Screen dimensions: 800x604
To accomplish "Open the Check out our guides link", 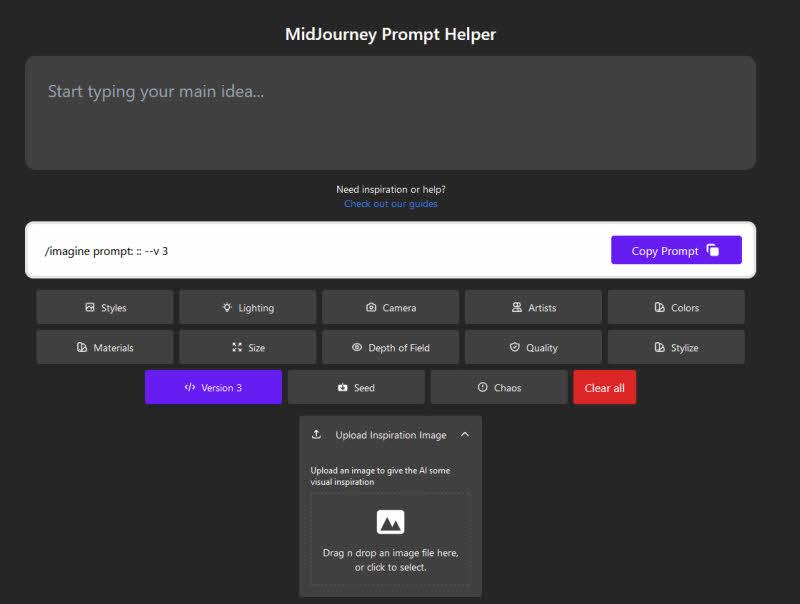I will pos(391,204).
